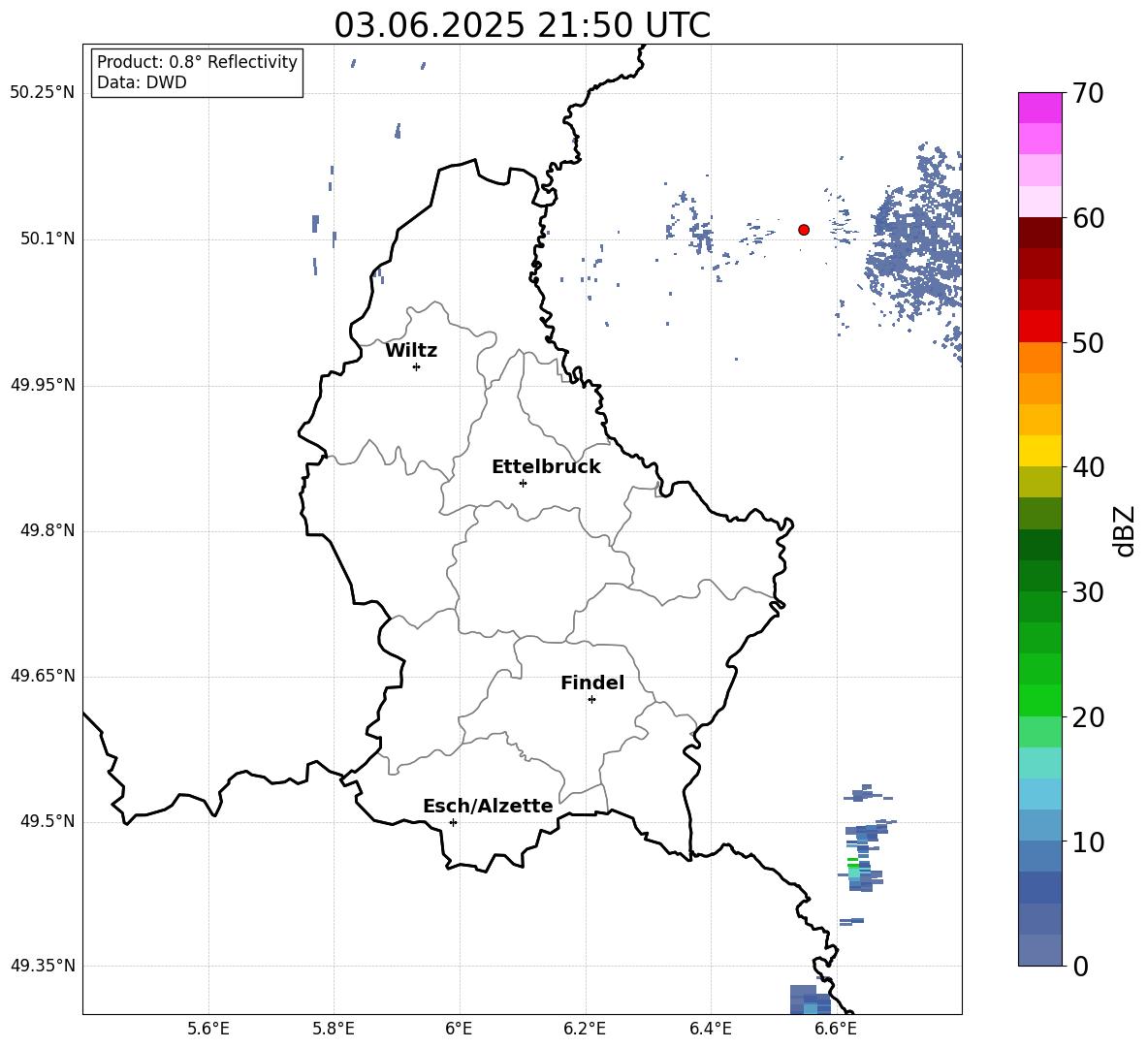The height and width of the screenshot is (1048, 1148).
Task: Click the Wiltz station cross marker
Action: click(417, 366)
